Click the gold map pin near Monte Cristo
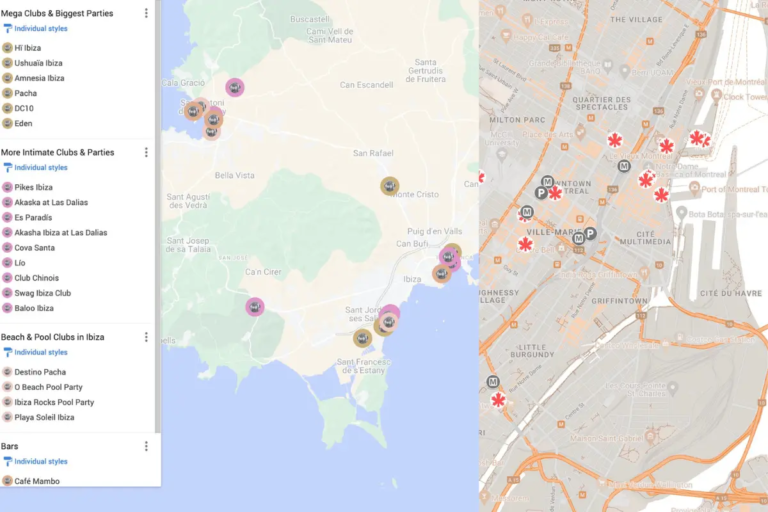Image resolution: width=768 pixels, height=512 pixels. [x=390, y=186]
